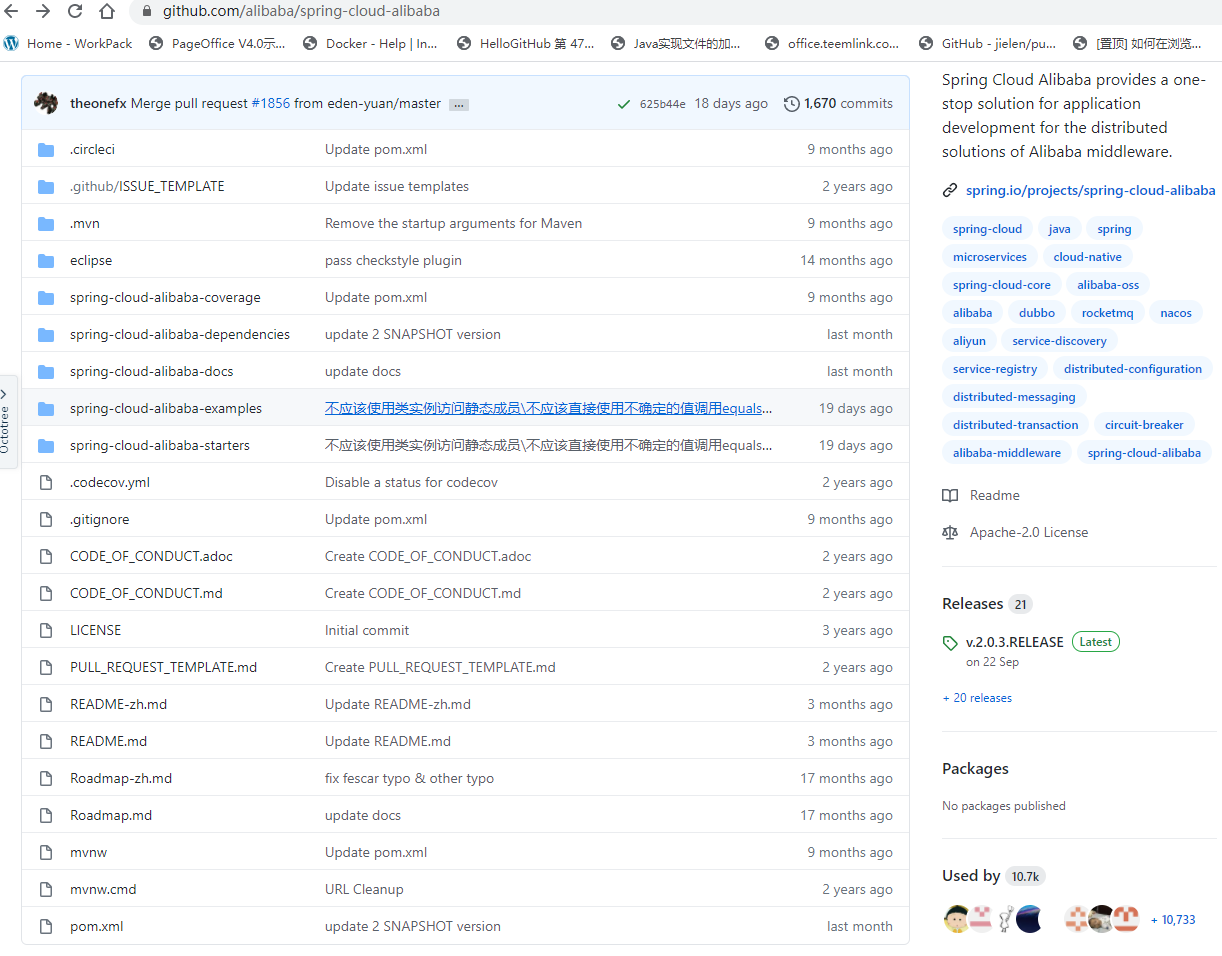The width and height of the screenshot is (1222, 956).
Task: Open spring.io/projects/spring-cloud-alibaba link
Action: (x=1091, y=190)
